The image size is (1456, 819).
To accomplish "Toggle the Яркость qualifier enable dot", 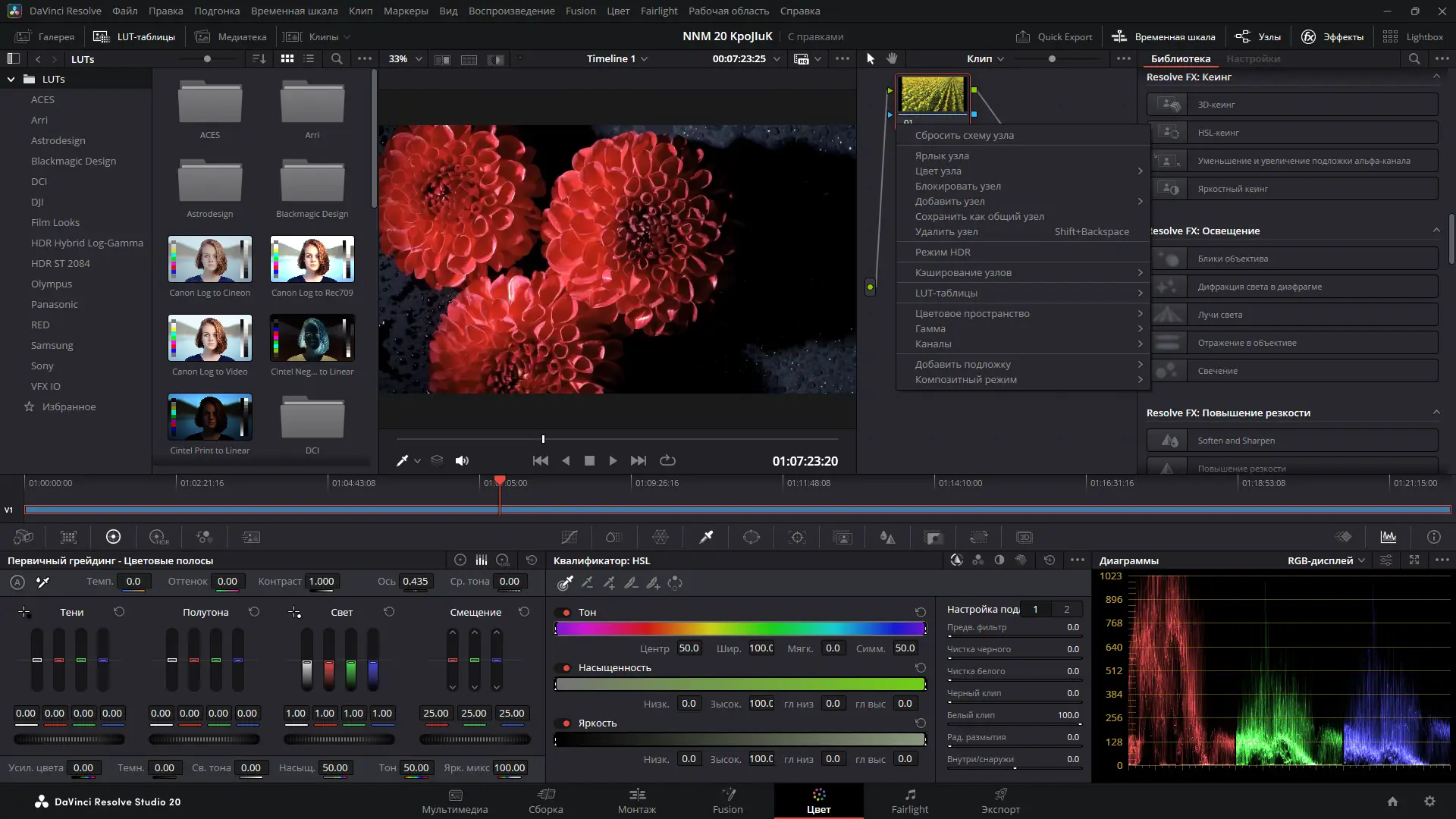I will pos(566,723).
